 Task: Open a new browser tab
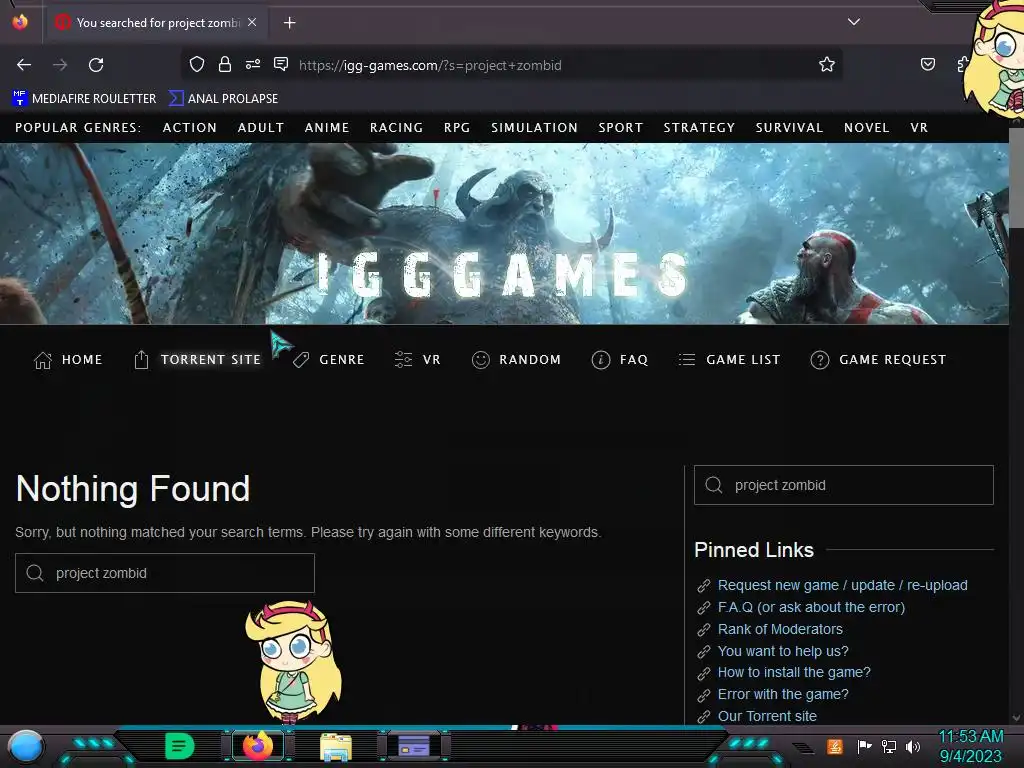point(289,23)
